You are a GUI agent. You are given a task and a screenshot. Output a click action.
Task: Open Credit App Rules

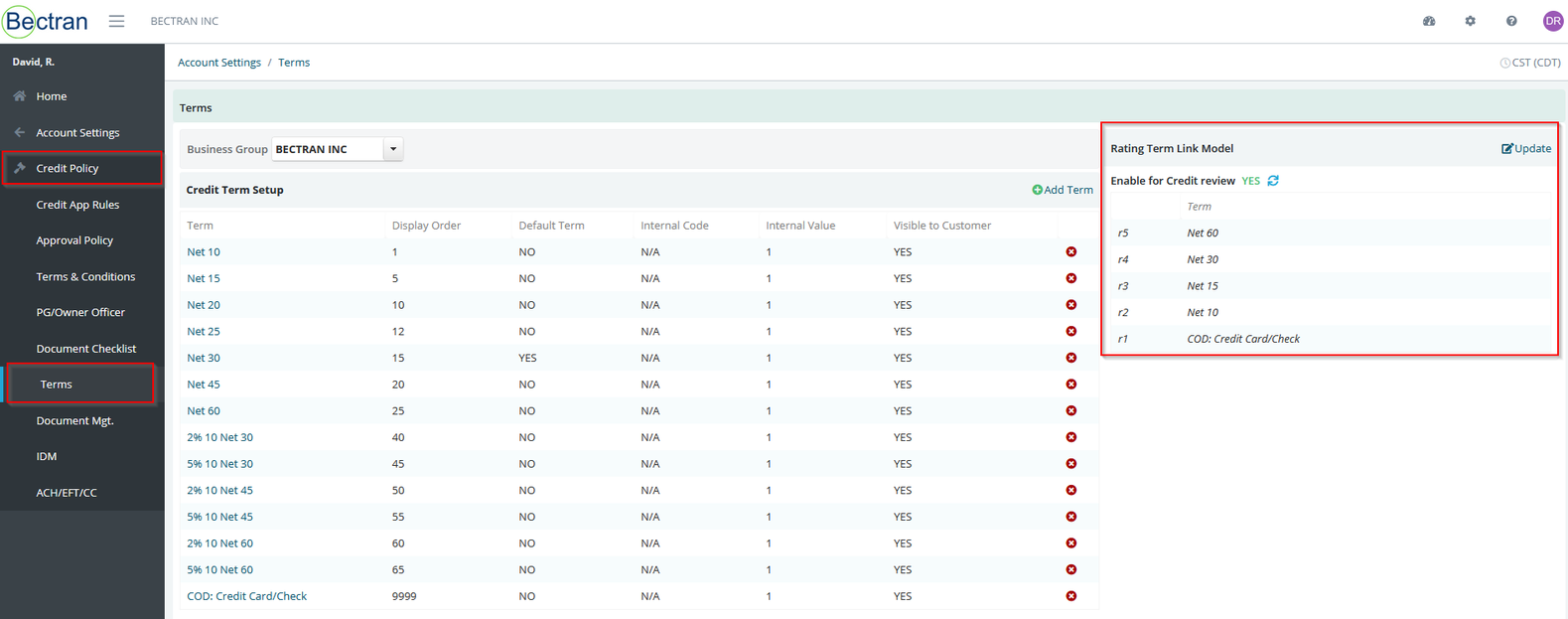77,205
